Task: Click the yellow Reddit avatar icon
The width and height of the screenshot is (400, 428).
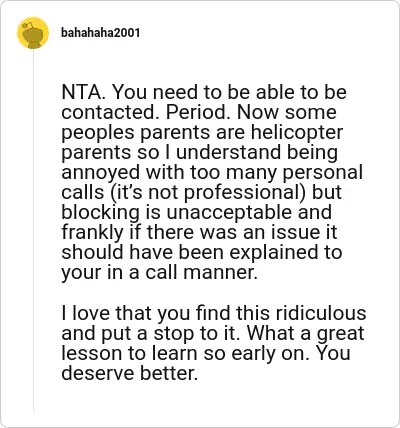Action: click(x=33, y=33)
